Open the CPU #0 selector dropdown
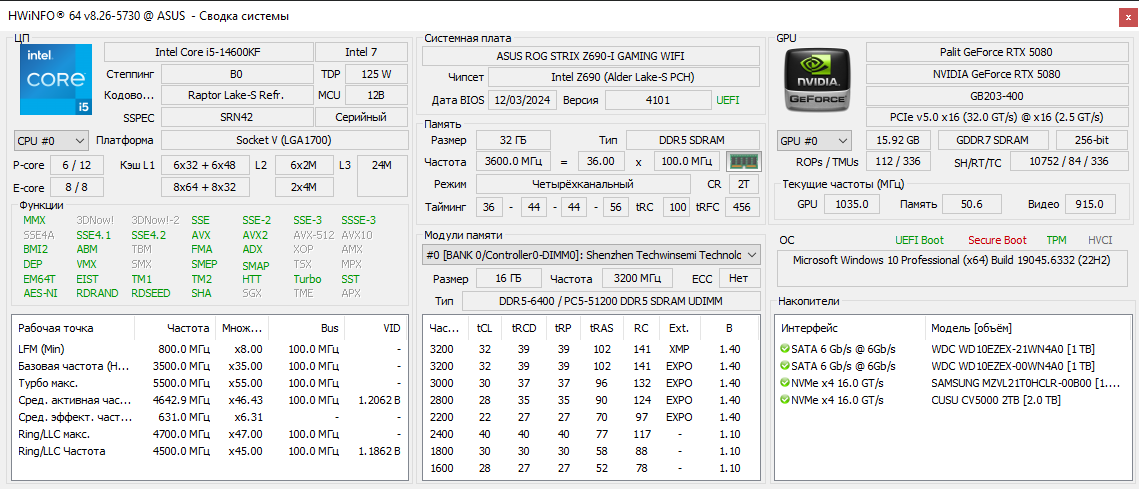The height and width of the screenshot is (489, 1139). 51,141
